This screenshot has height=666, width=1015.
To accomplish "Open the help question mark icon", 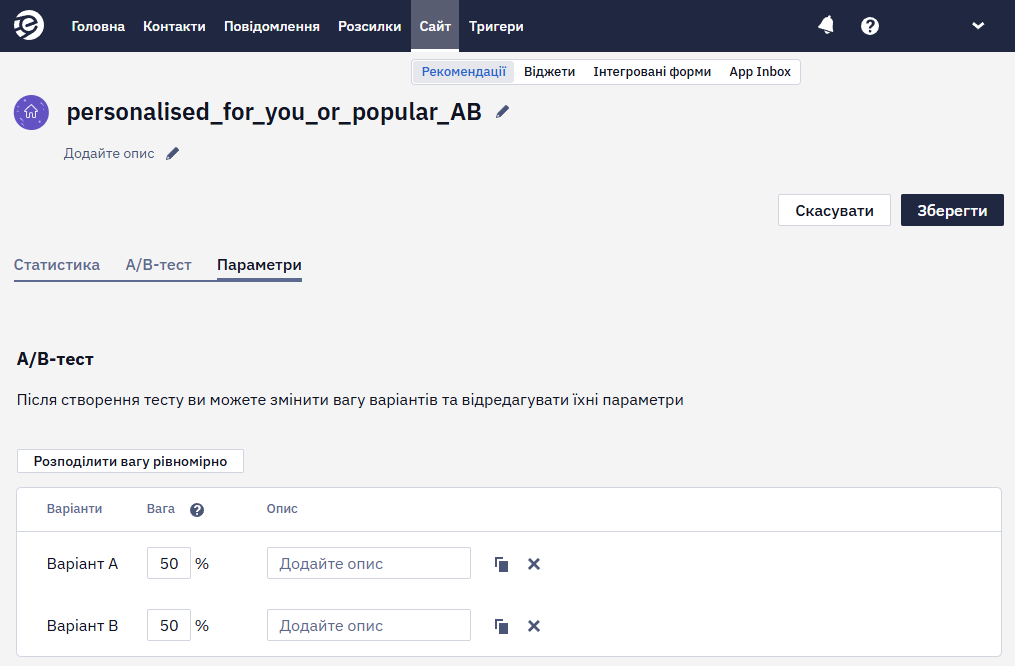I will pyautogui.click(x=870, y=26).
